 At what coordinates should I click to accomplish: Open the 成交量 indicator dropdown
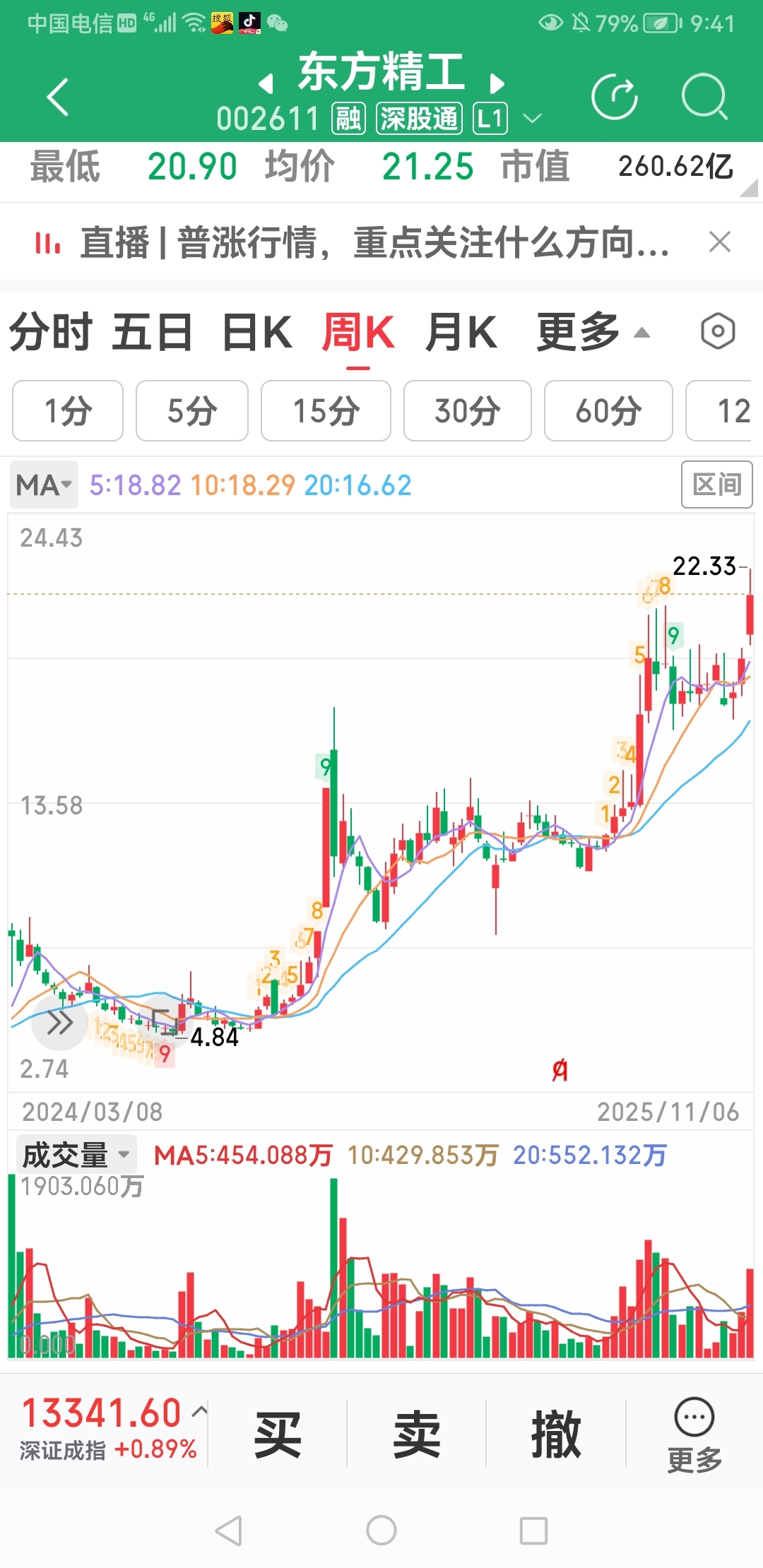coord(76,1156)
